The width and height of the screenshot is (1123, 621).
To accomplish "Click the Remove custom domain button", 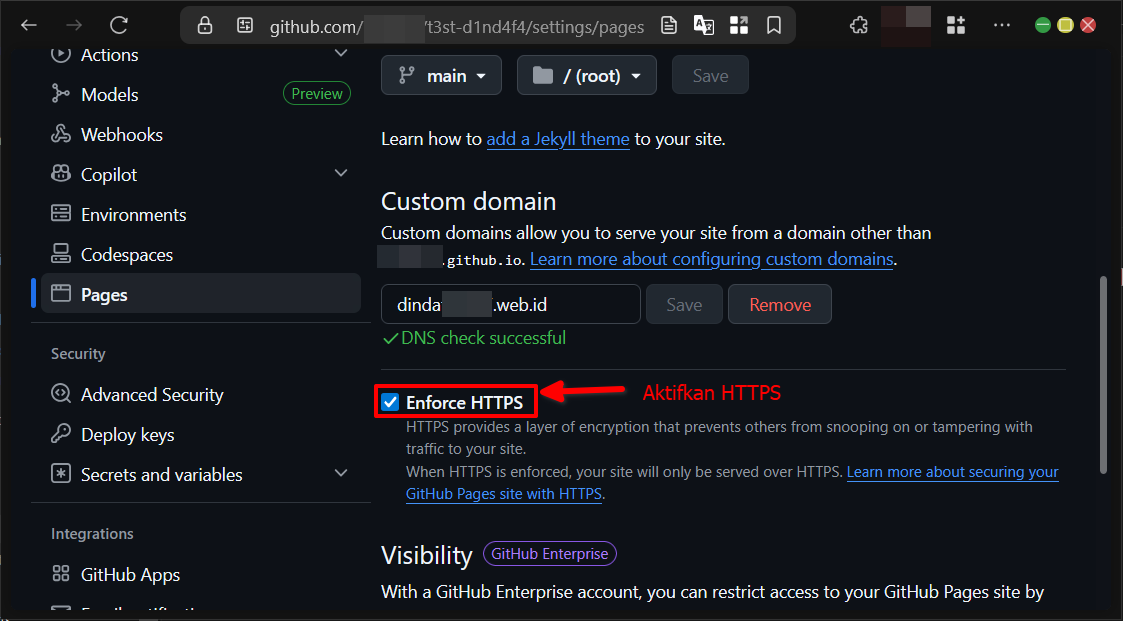I will pyautogui.click(x=779, y=303).
